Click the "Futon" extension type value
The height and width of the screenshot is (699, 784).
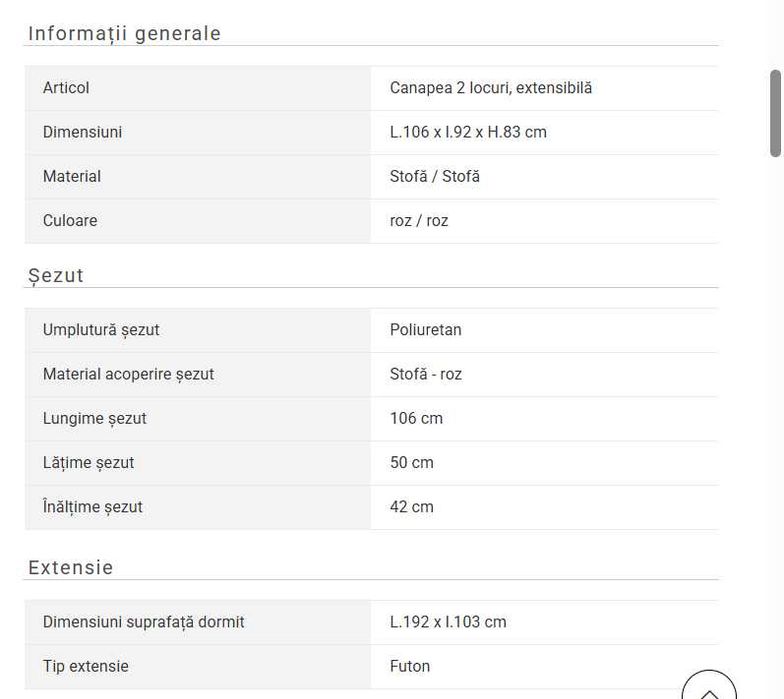pyautogui.click(x=410, y=666)
